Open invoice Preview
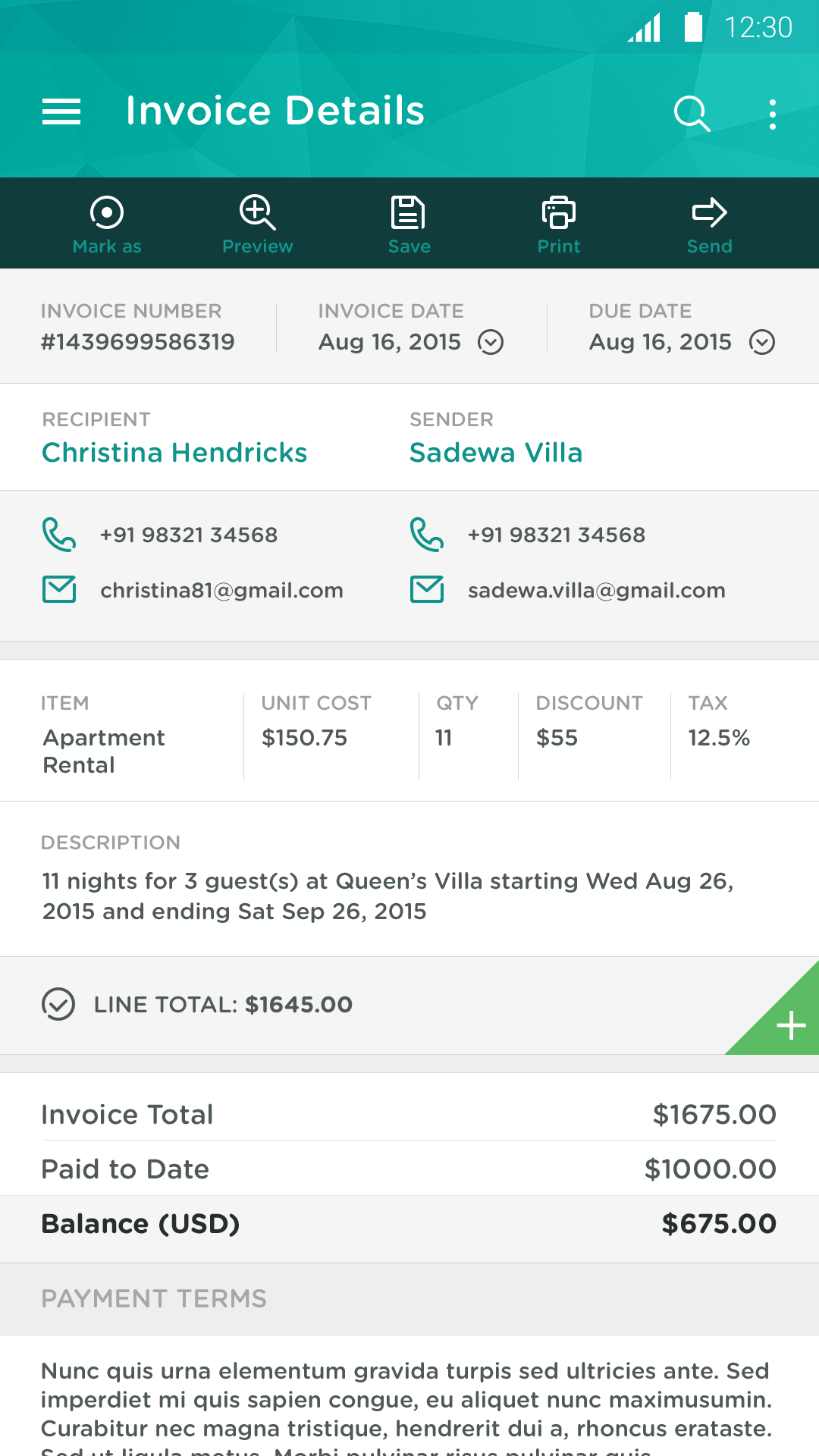819x1456 pixels. point(258,225)
